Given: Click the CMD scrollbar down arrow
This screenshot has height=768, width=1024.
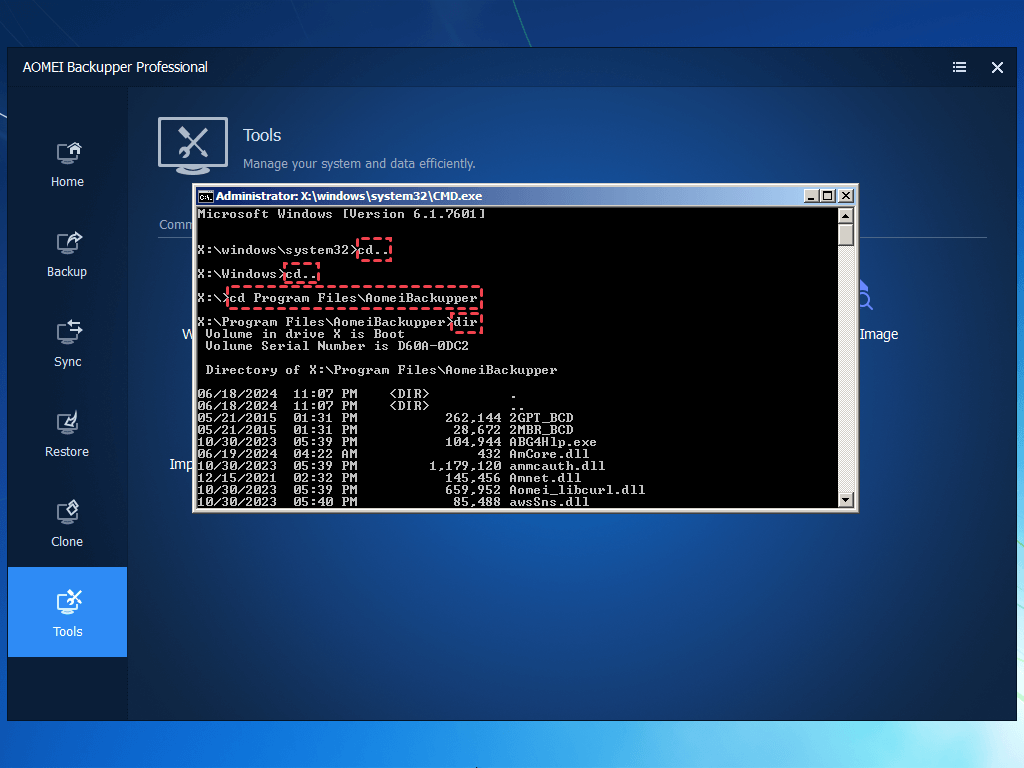Looking at the screenshot, I should pyautogui.click(x=846, y=500).
